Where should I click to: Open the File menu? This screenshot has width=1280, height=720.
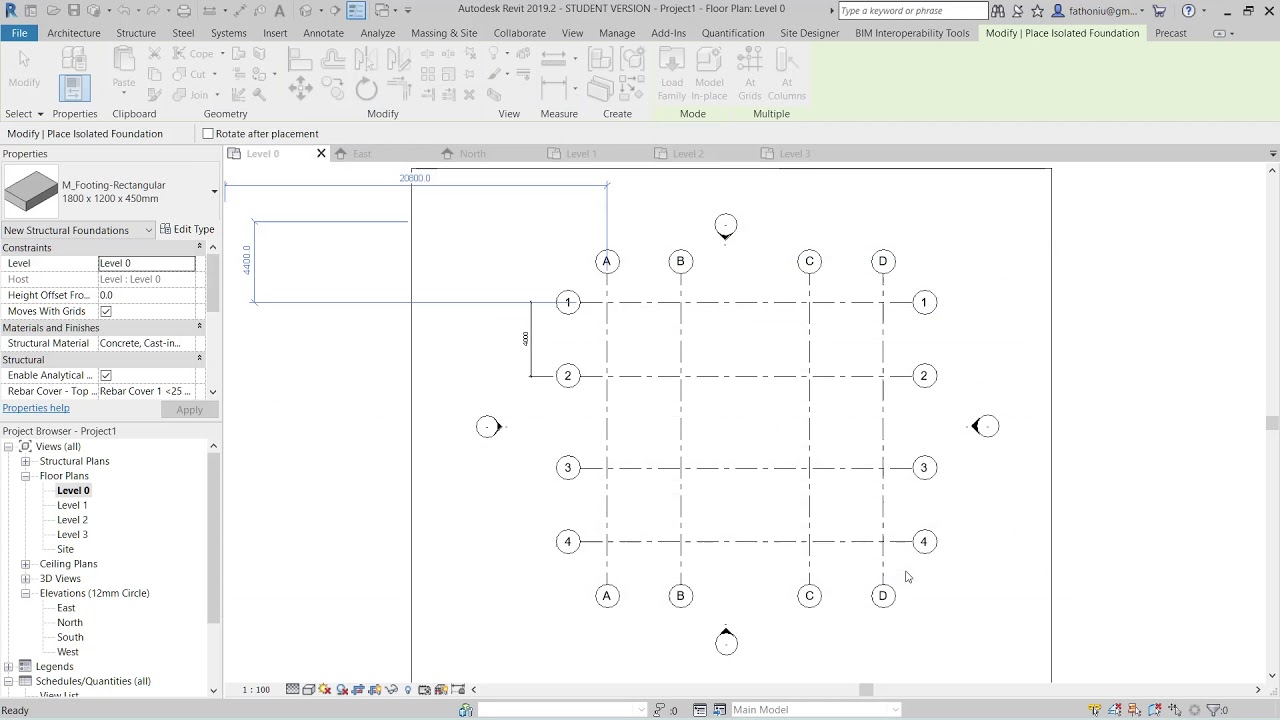point(19,33)
